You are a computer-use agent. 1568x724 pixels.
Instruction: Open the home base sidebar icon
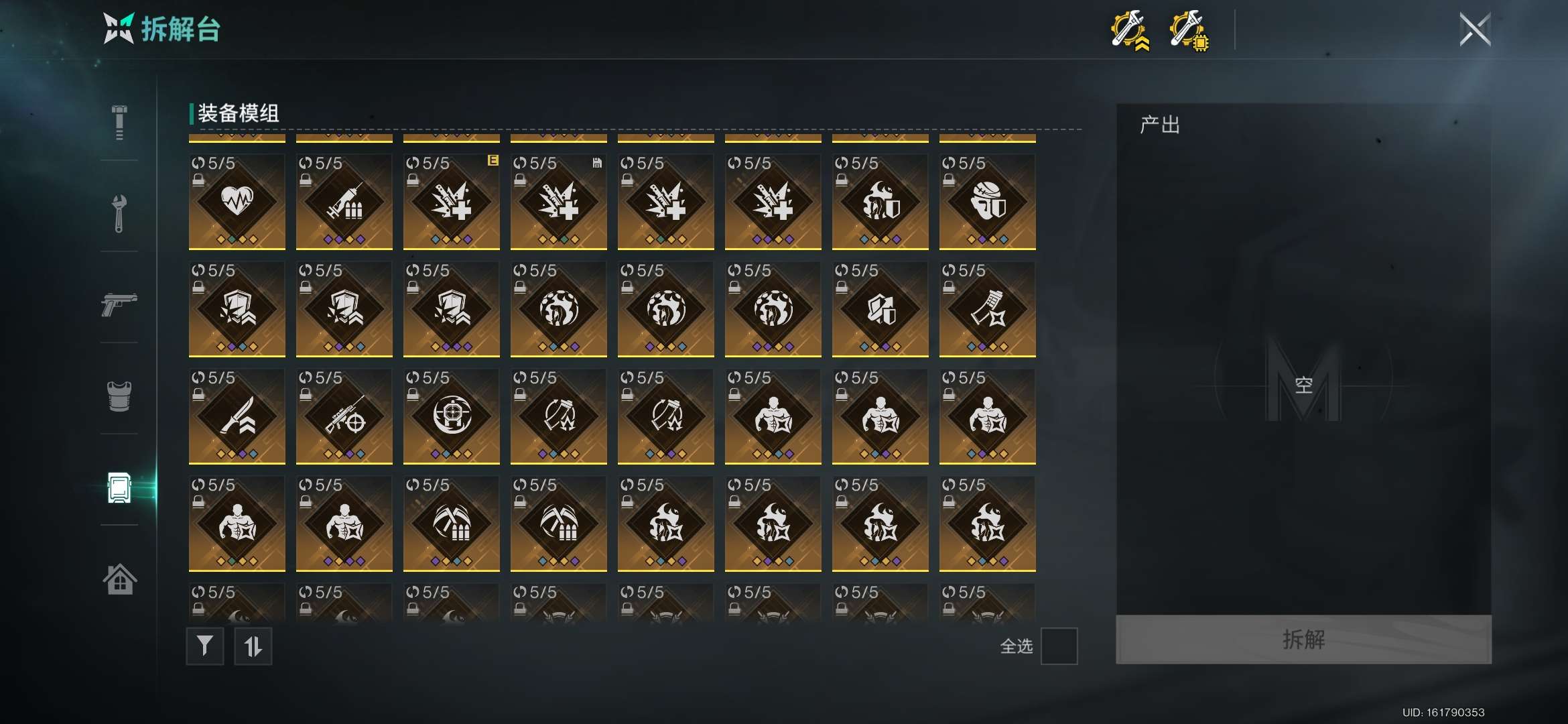[119, 579]
